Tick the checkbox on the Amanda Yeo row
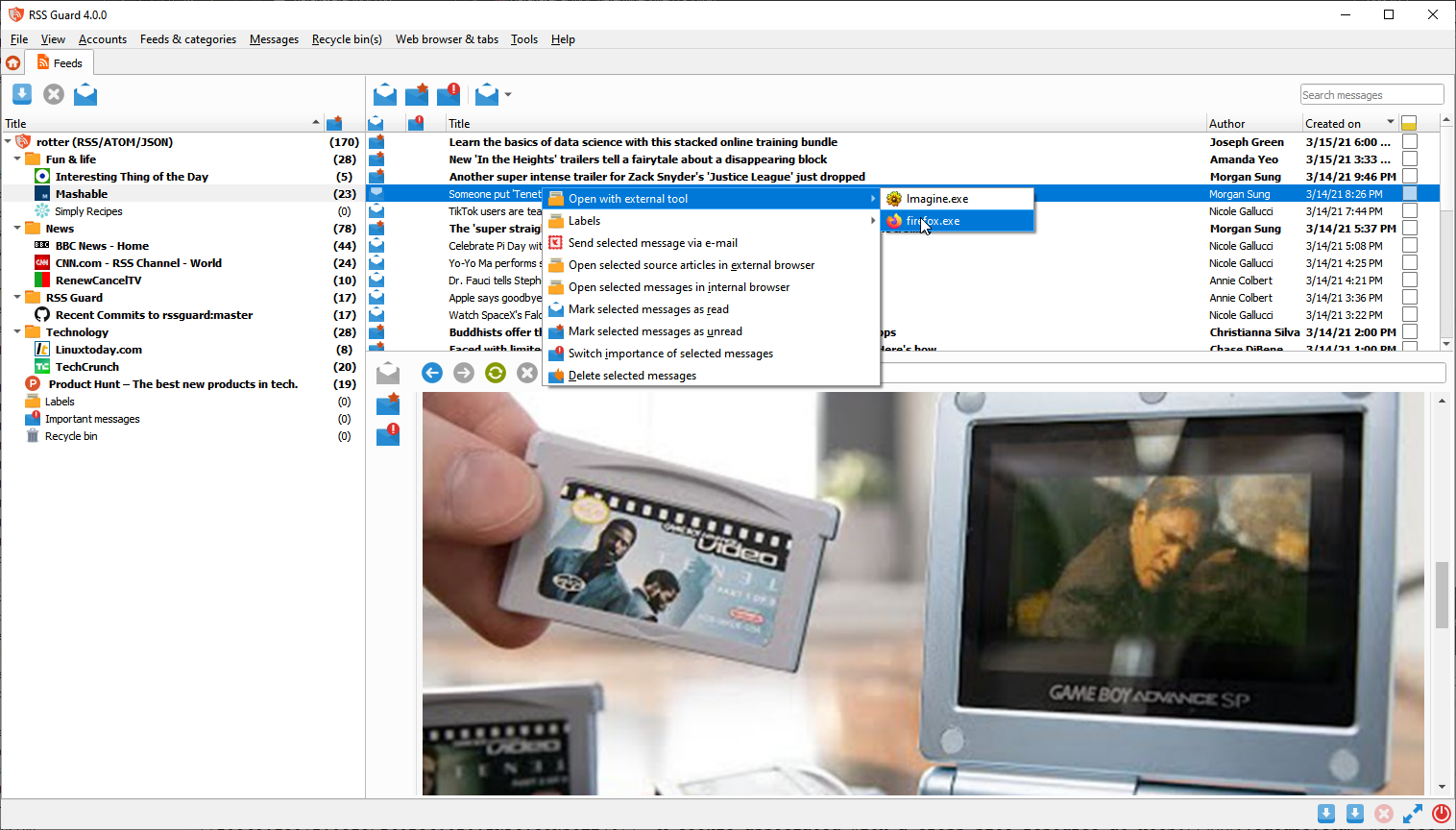This screenshot has height=830, width=1456. pos(1410,159)
